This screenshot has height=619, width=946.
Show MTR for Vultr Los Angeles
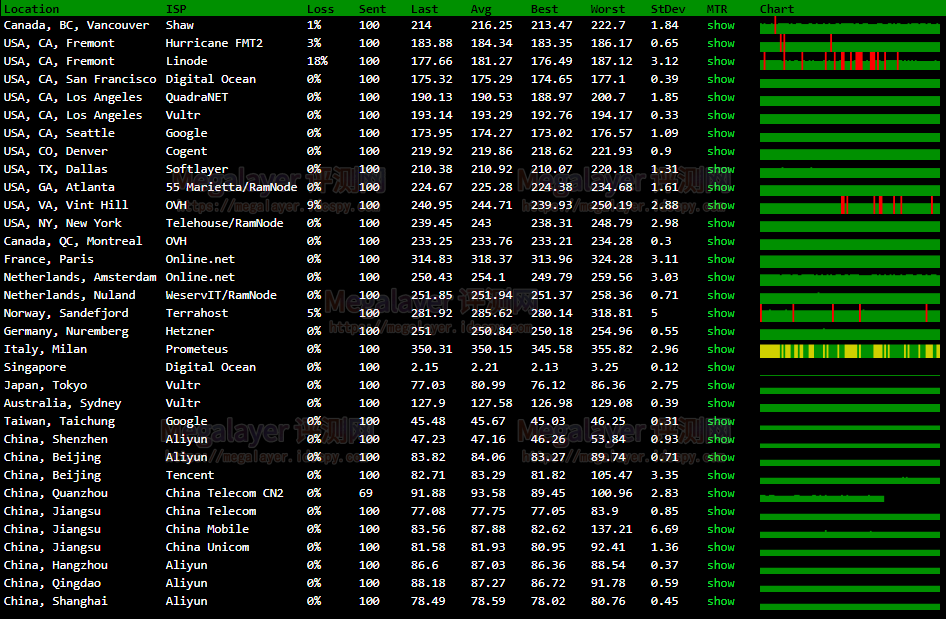coord(721,115)
